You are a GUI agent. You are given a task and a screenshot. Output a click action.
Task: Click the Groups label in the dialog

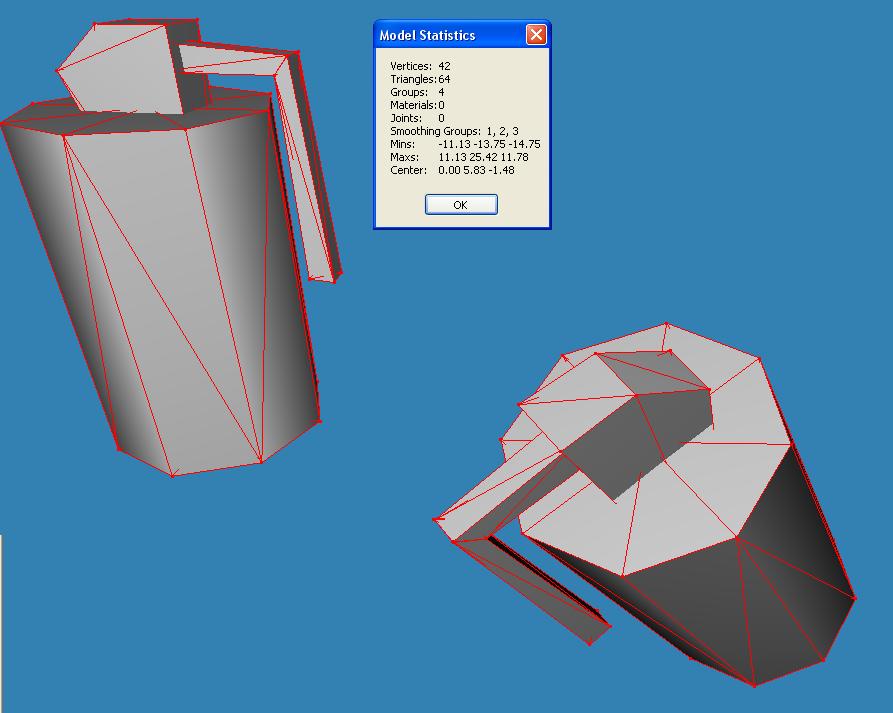click(408, 92)
